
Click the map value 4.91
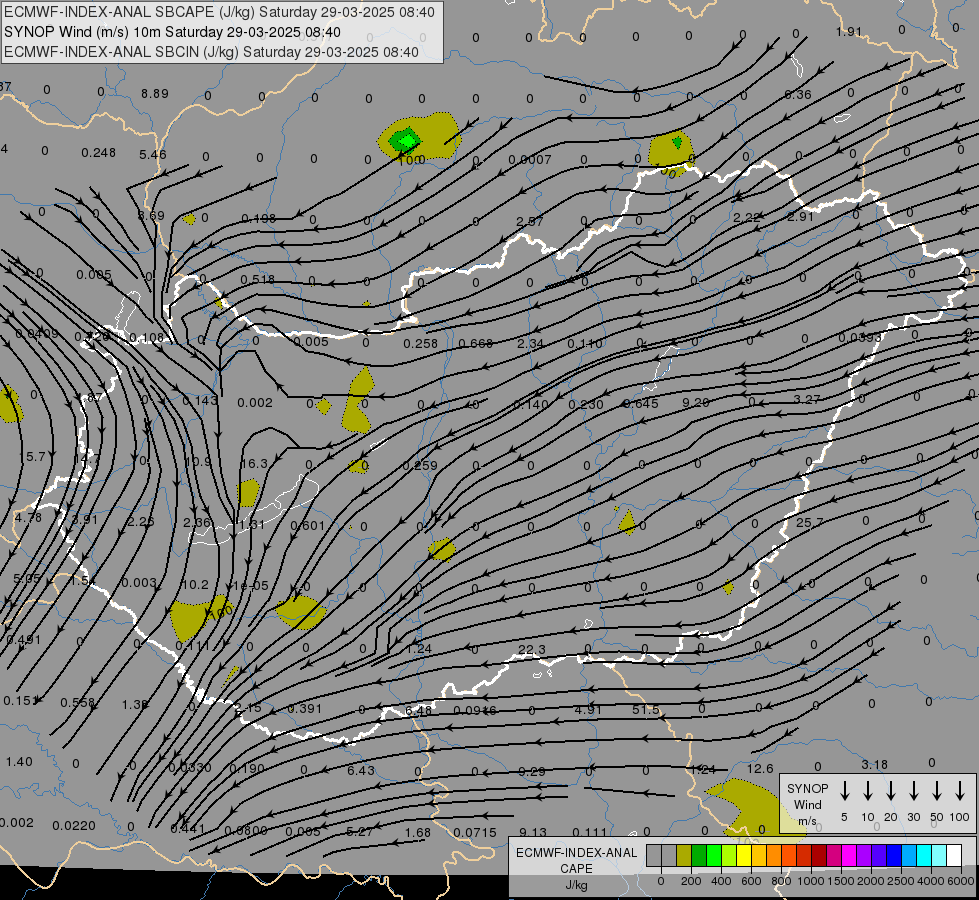[x=588, y=710]
